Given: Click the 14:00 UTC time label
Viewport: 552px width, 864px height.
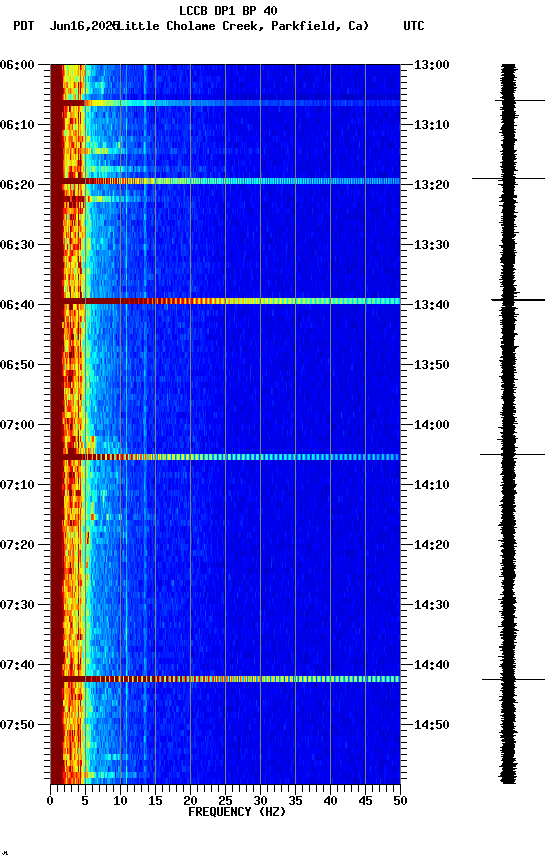Looking at the screenshot, I should point(432,425).
